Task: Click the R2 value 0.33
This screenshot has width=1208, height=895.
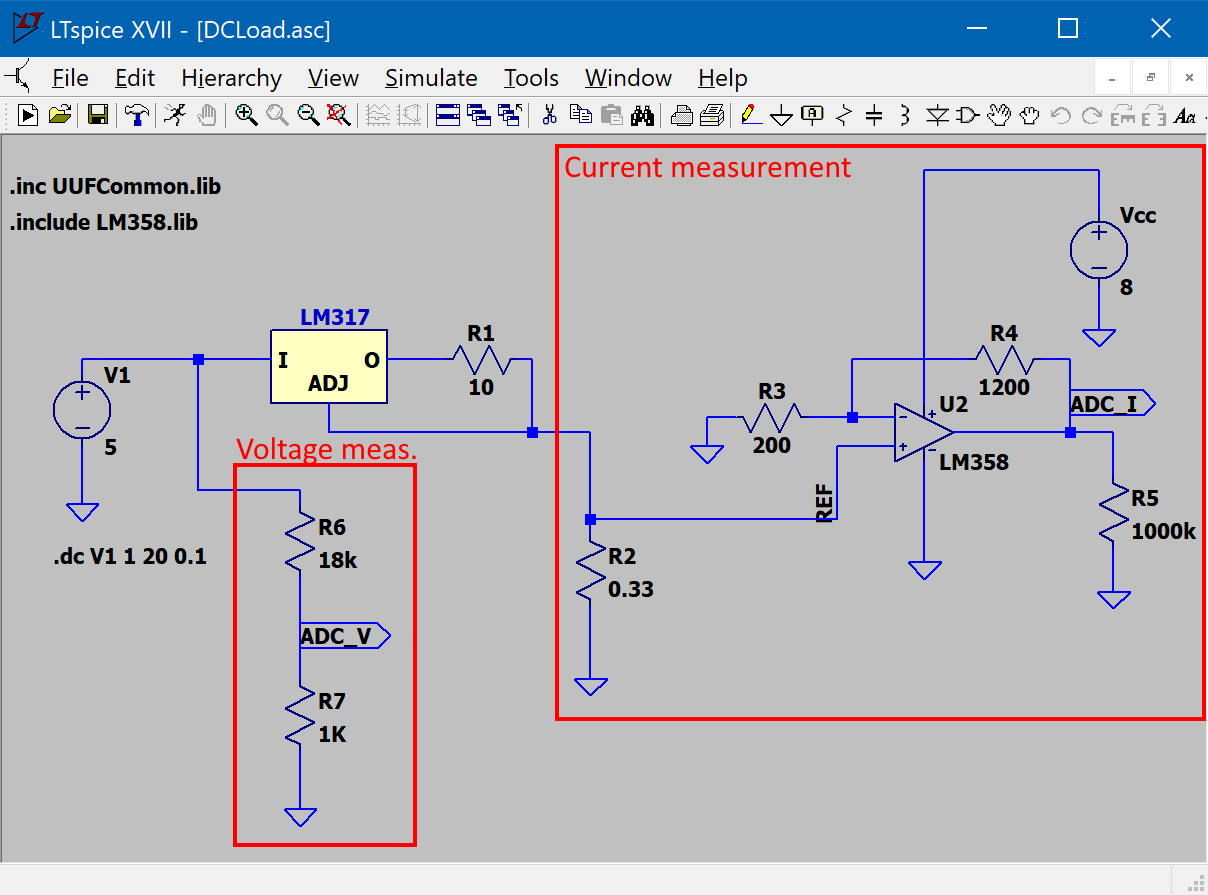Action: click(631, 589)
